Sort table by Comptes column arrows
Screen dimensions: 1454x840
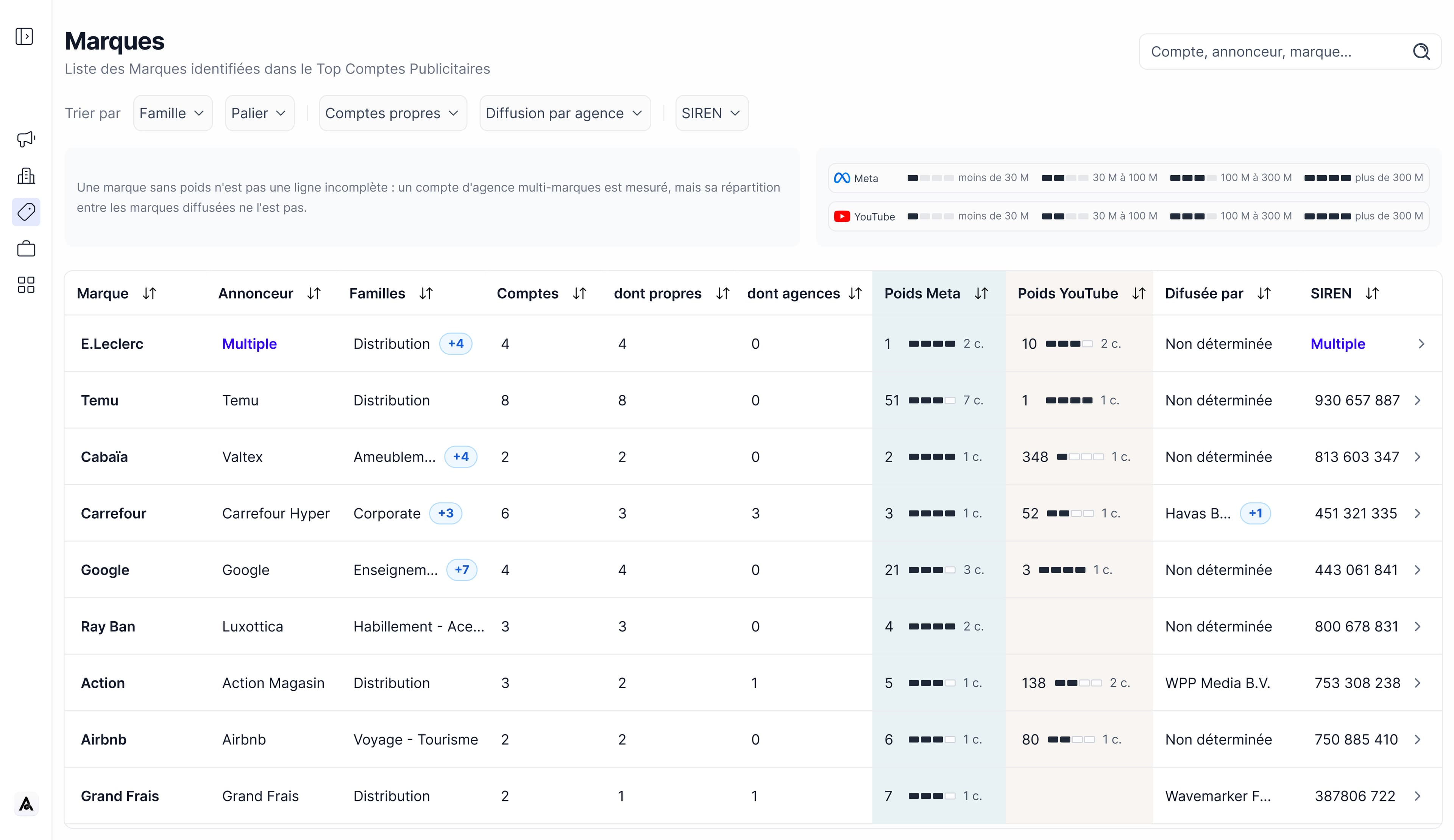pyautogui.click(x=579, y=294)
